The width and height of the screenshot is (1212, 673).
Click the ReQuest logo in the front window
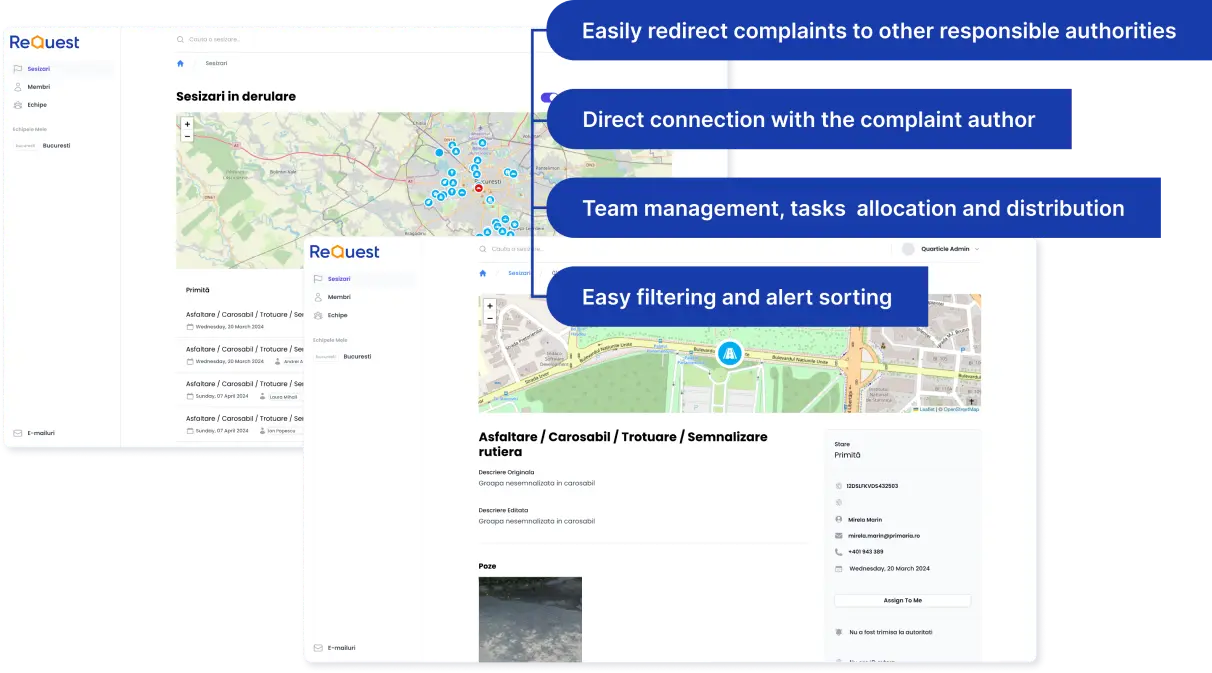click(345, 252)
